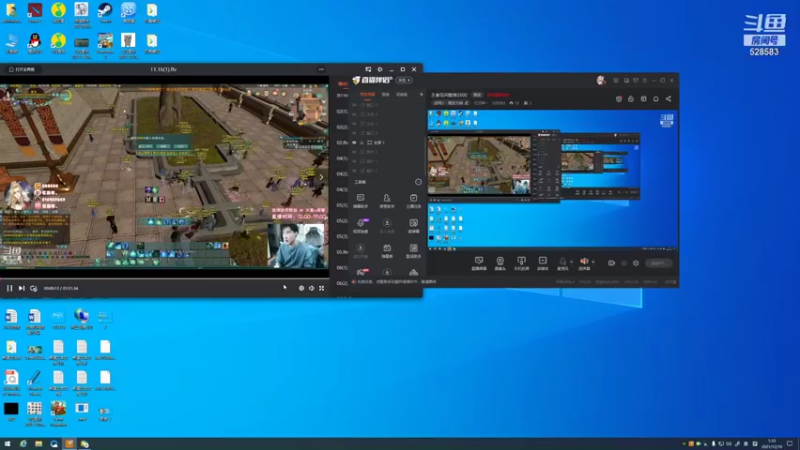
Task: Expand the speaker options arrow
Action: coord(593,262)
